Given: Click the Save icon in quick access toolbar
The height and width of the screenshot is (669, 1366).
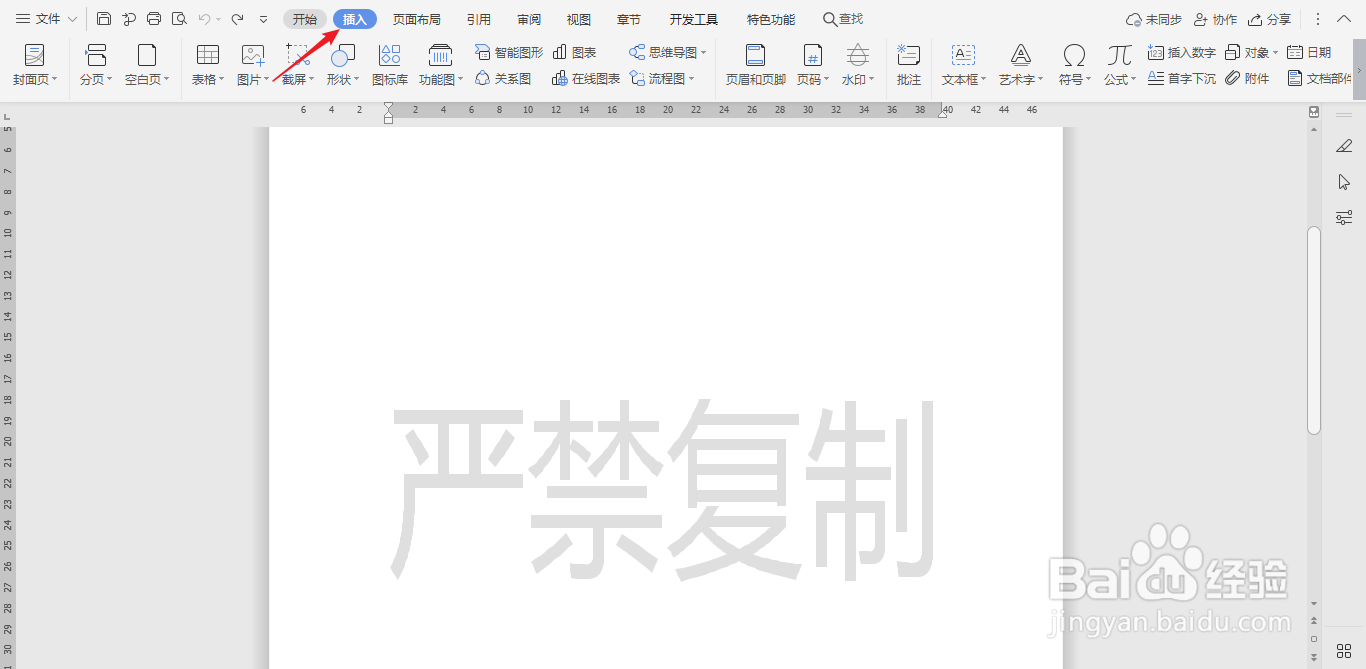Looking at the screenshot, I should coord(104,19).
